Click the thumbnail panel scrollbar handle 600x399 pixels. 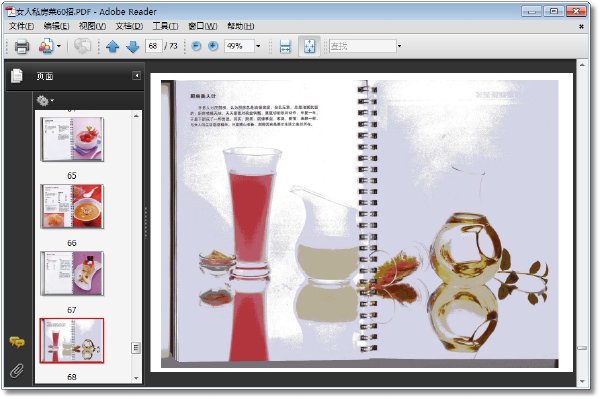[136, 348]
